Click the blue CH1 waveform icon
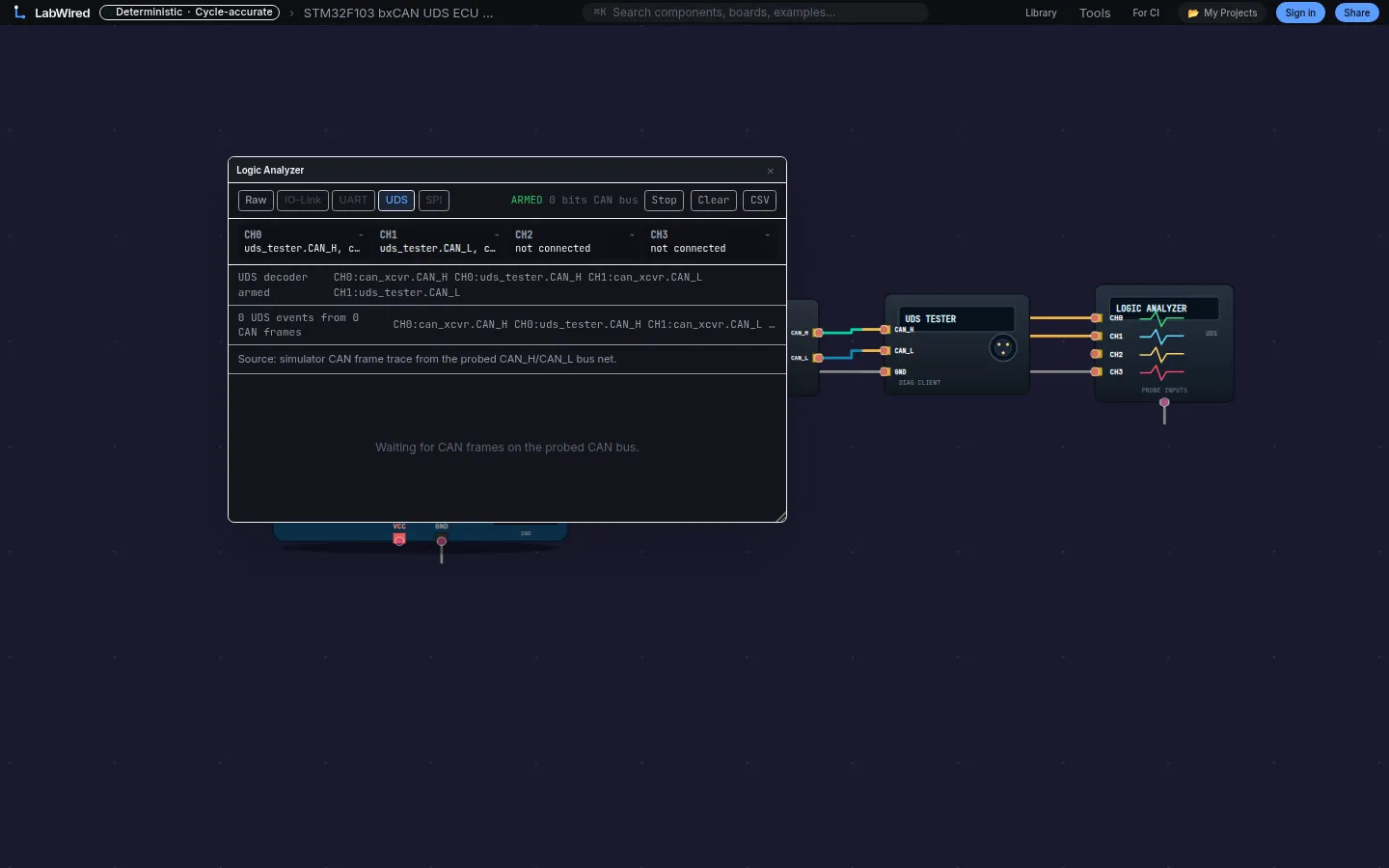 [1161, 337]
